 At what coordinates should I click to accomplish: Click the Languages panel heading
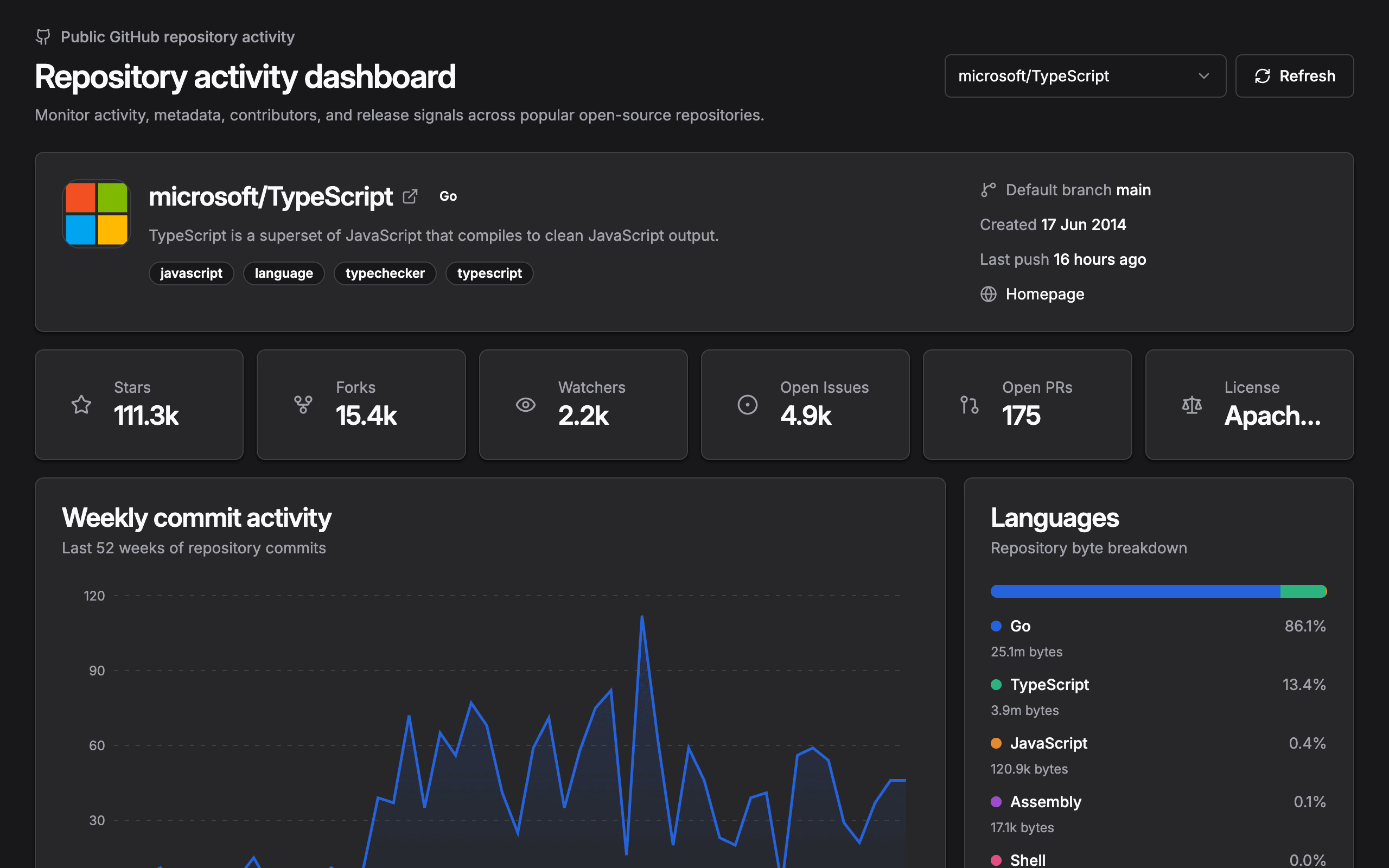point(1054,518)
